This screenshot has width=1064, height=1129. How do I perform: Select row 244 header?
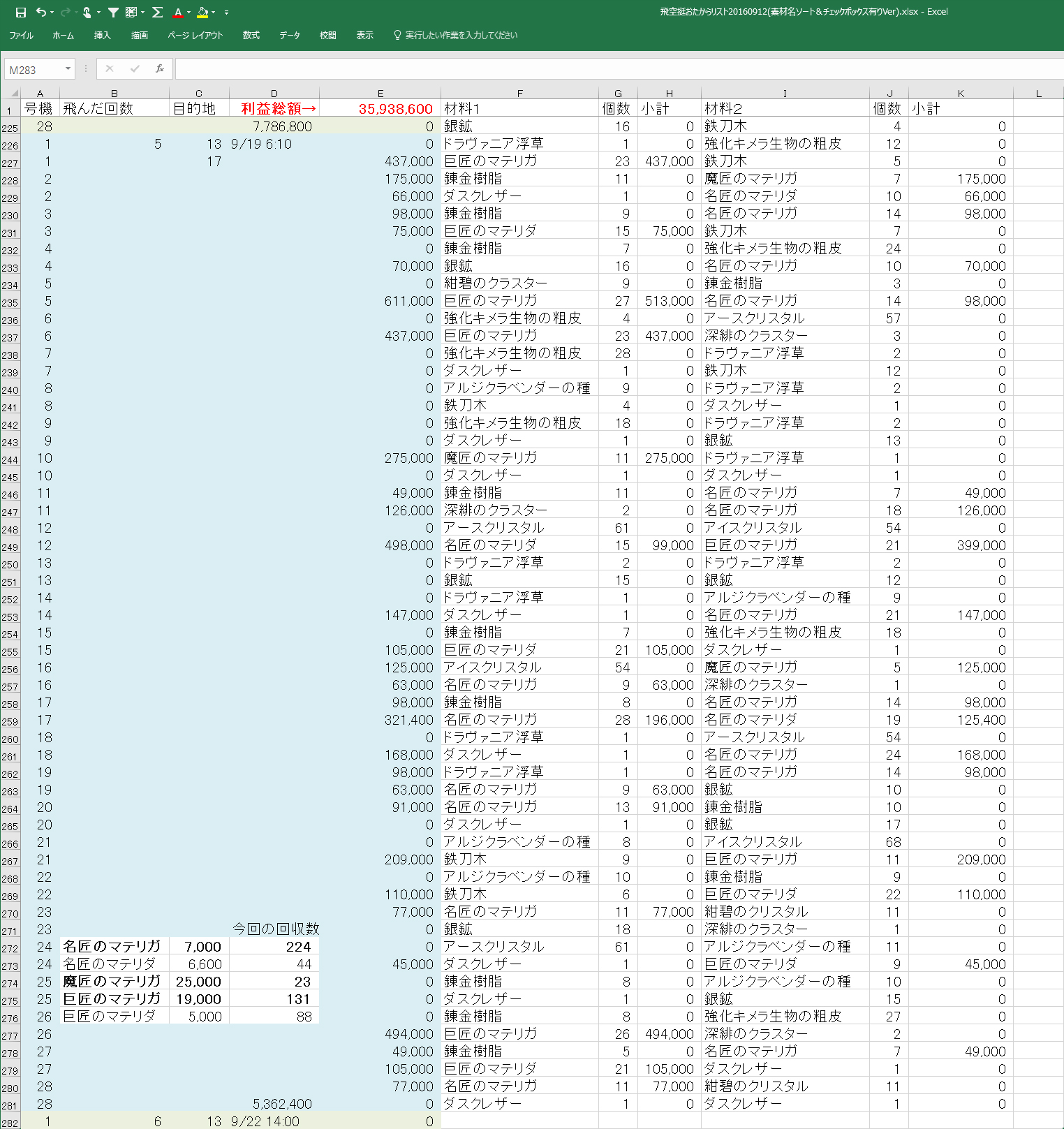(10, 459)
